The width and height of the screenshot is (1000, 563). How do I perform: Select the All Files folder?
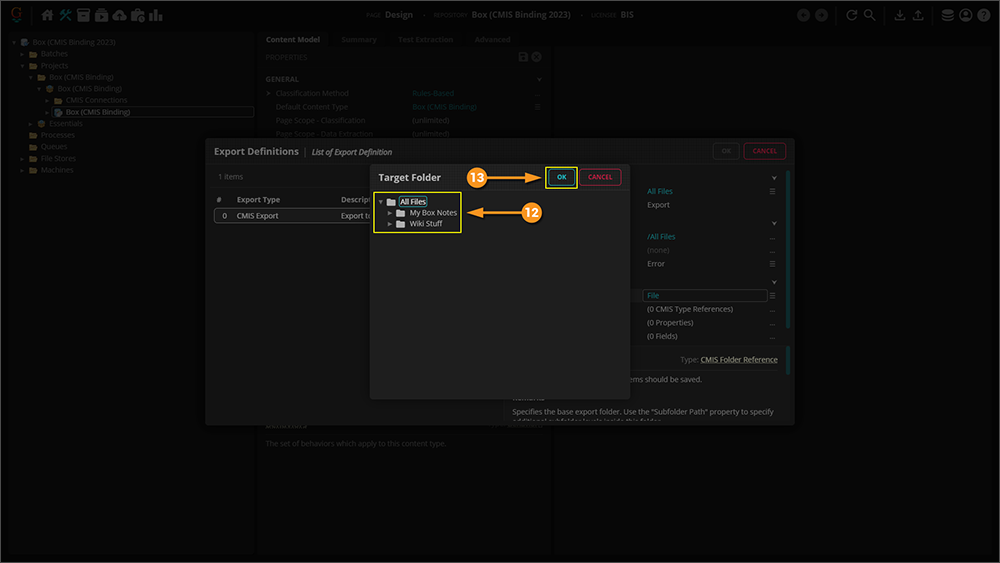(x=412, y=202)
